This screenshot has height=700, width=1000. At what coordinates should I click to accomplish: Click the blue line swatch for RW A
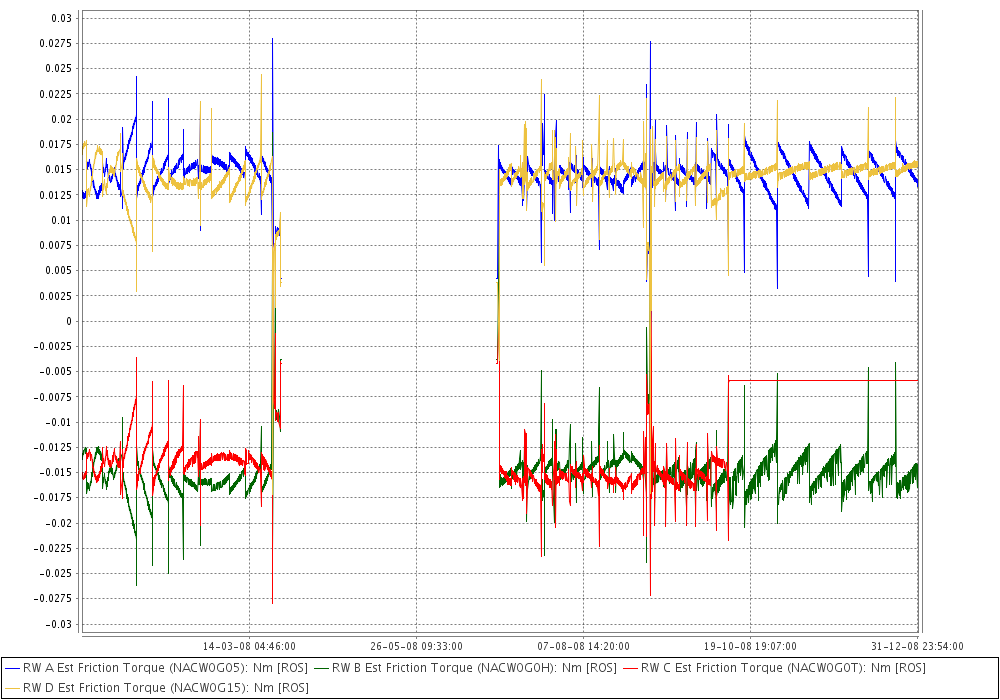[12, 669]
